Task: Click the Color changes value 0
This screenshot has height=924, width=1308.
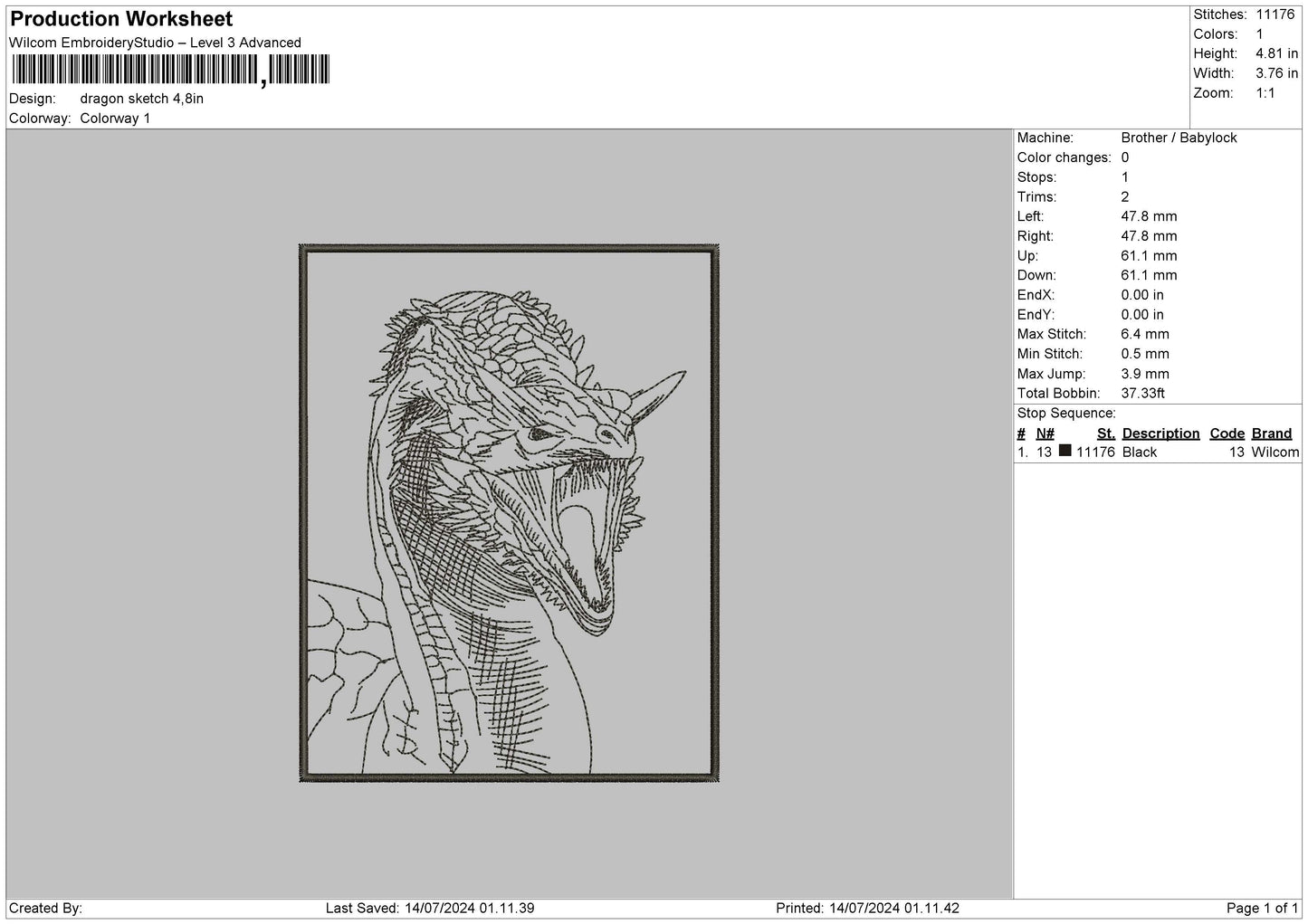Action: coord(1125,157)
